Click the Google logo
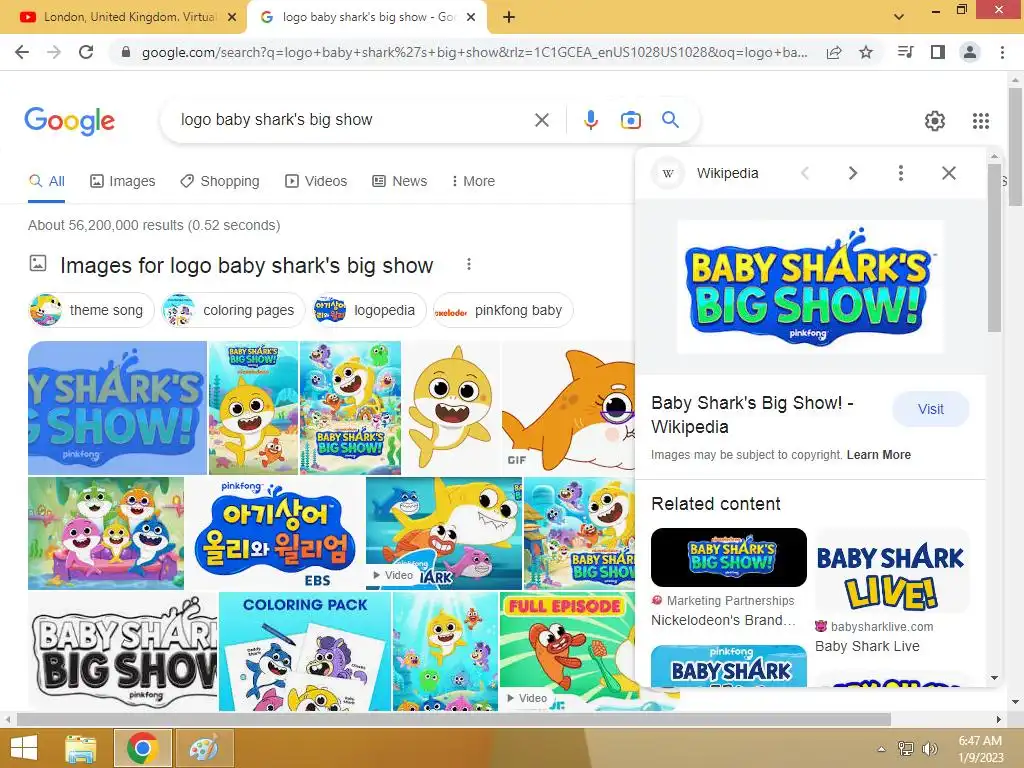 [69, 121]
